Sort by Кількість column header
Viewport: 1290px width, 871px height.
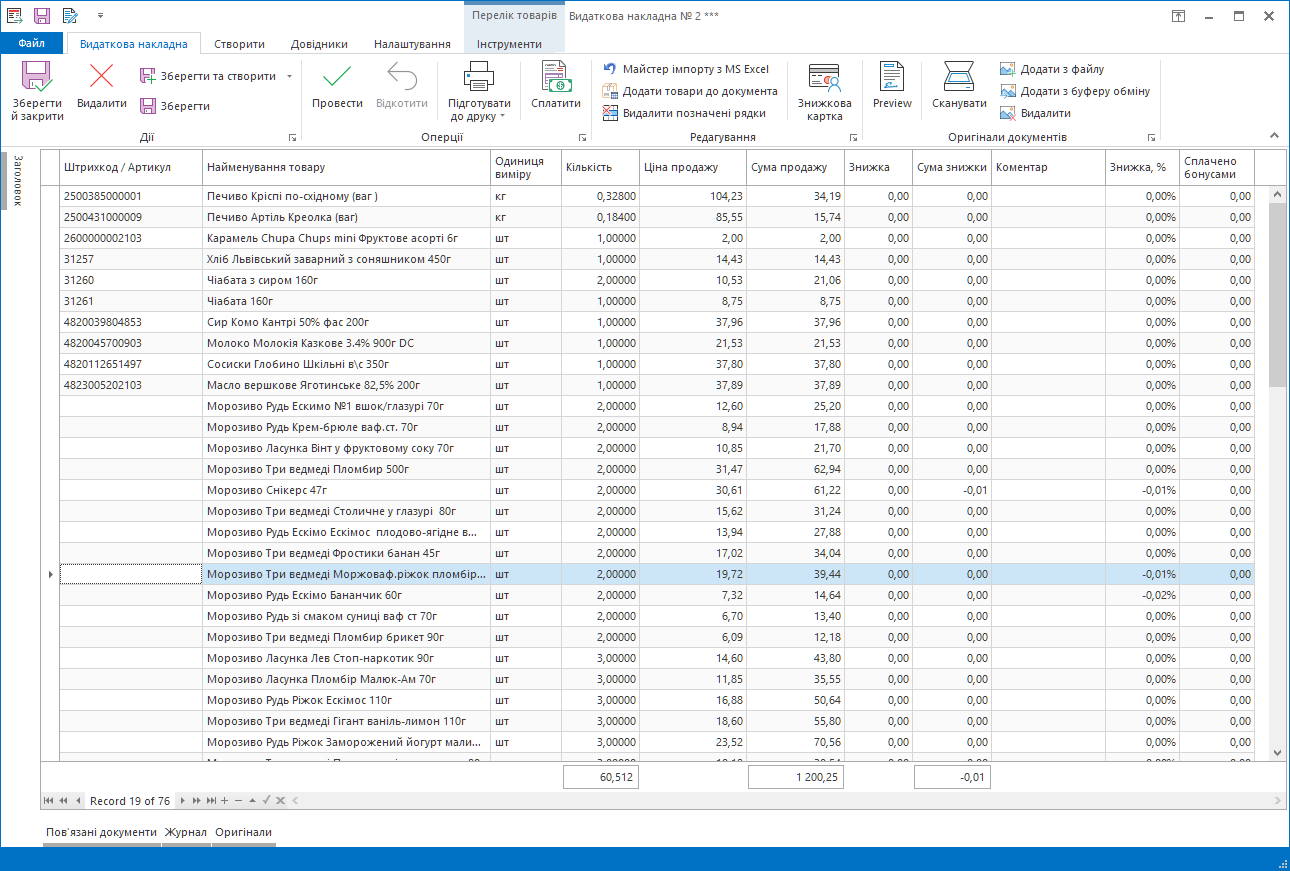[600, 168]
